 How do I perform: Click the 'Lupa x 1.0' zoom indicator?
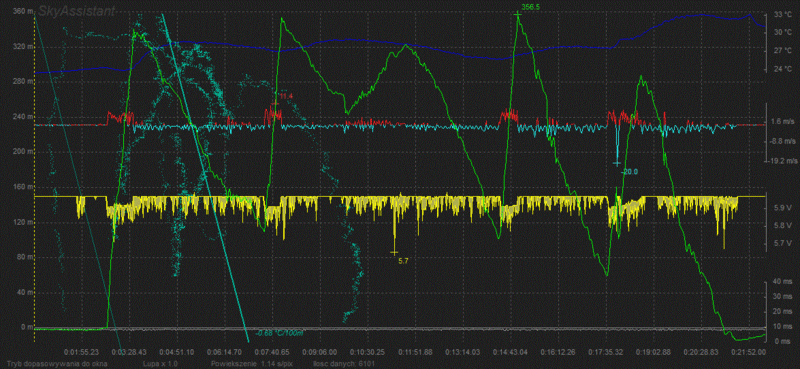(161, 364)
